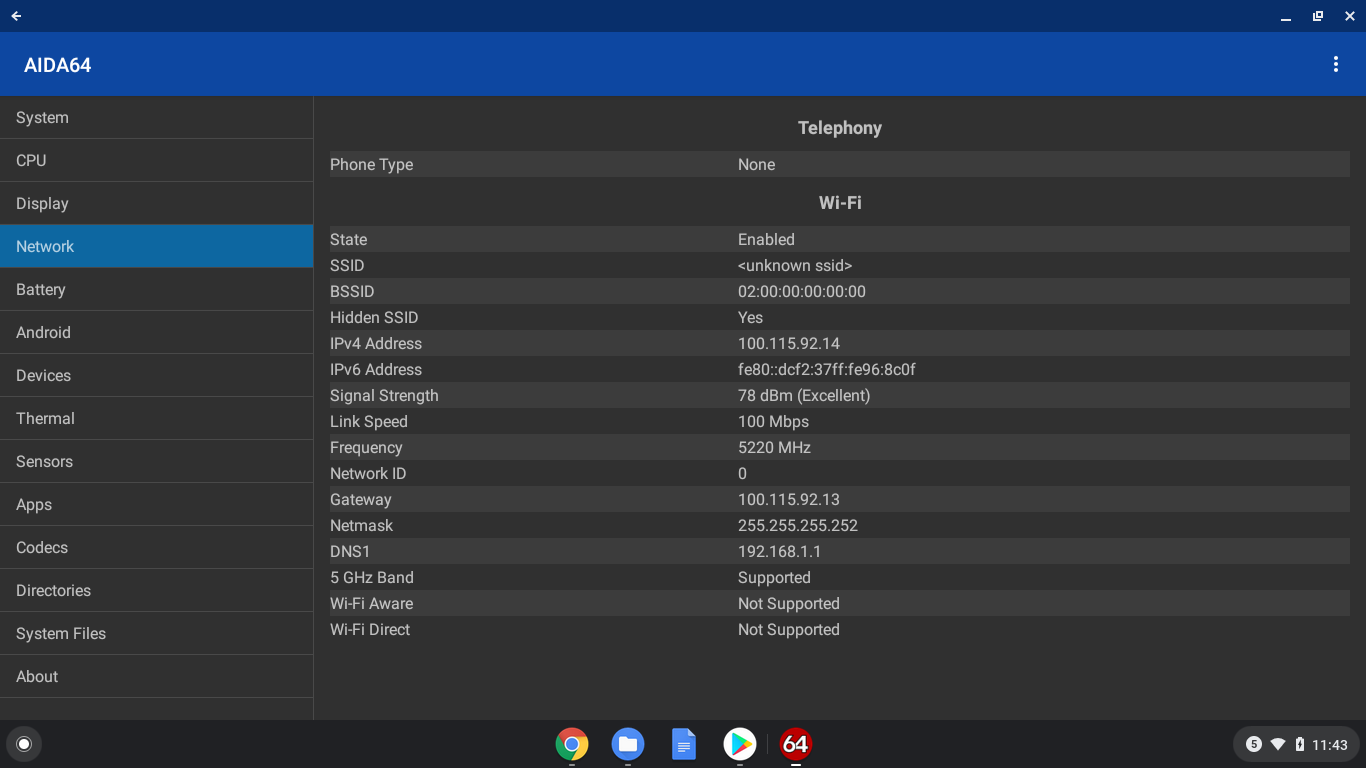
Task: Click Netmask value 255.255.255.252
Action: point(798,525)
